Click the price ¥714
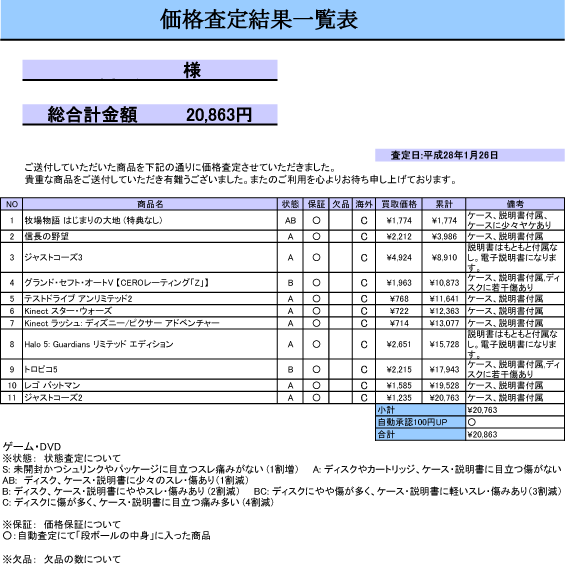 point(399,323)
